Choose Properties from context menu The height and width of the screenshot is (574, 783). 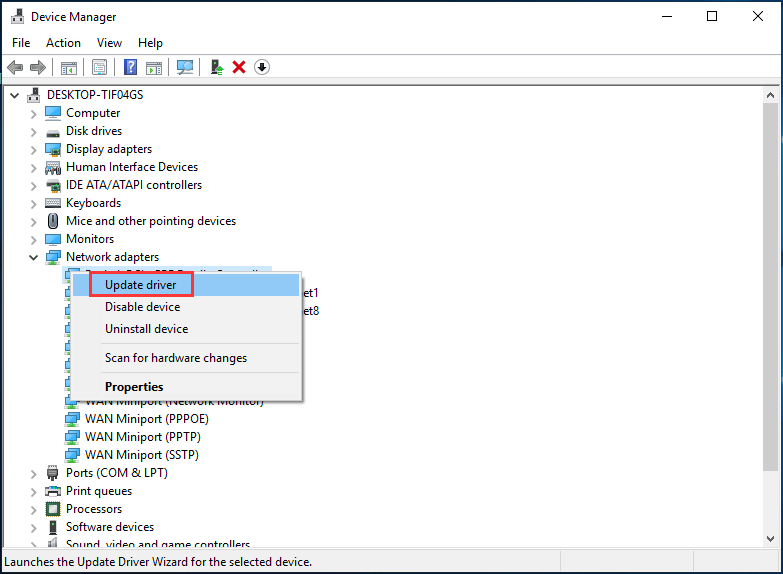(186, 387)
